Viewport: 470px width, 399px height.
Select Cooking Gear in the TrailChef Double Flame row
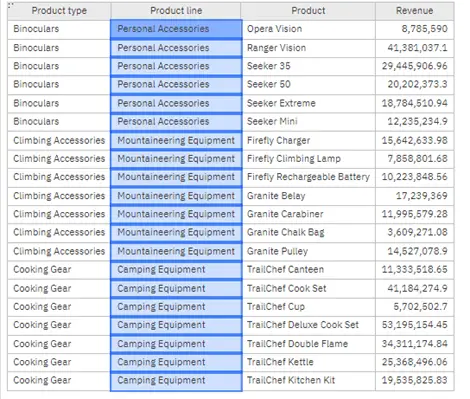[59, 344]
